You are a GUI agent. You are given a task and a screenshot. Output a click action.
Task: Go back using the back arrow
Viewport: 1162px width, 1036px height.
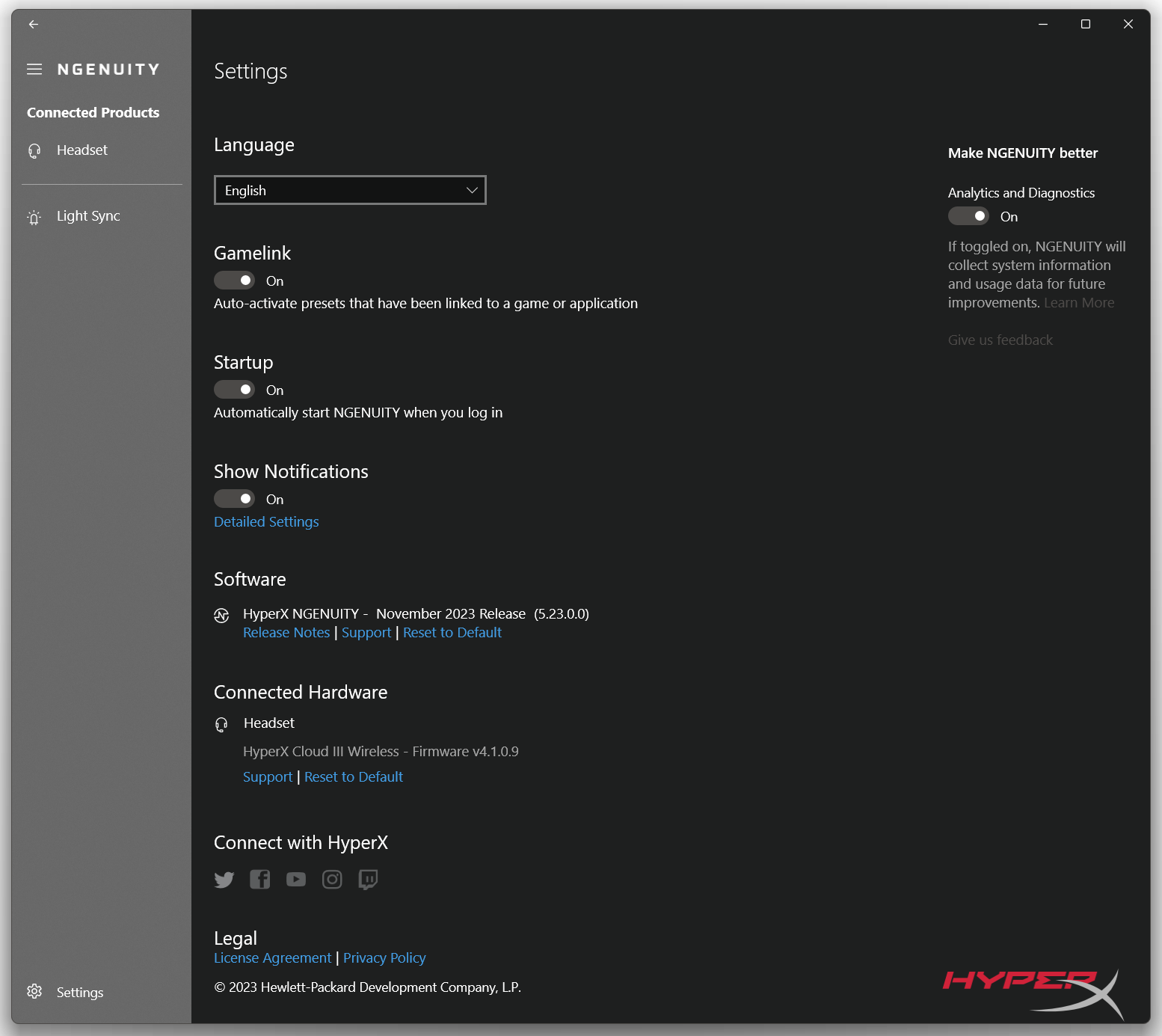(34, 24)
